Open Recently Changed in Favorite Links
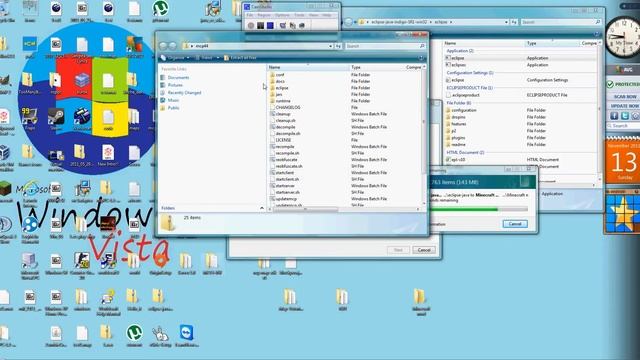 pos(181,93)
